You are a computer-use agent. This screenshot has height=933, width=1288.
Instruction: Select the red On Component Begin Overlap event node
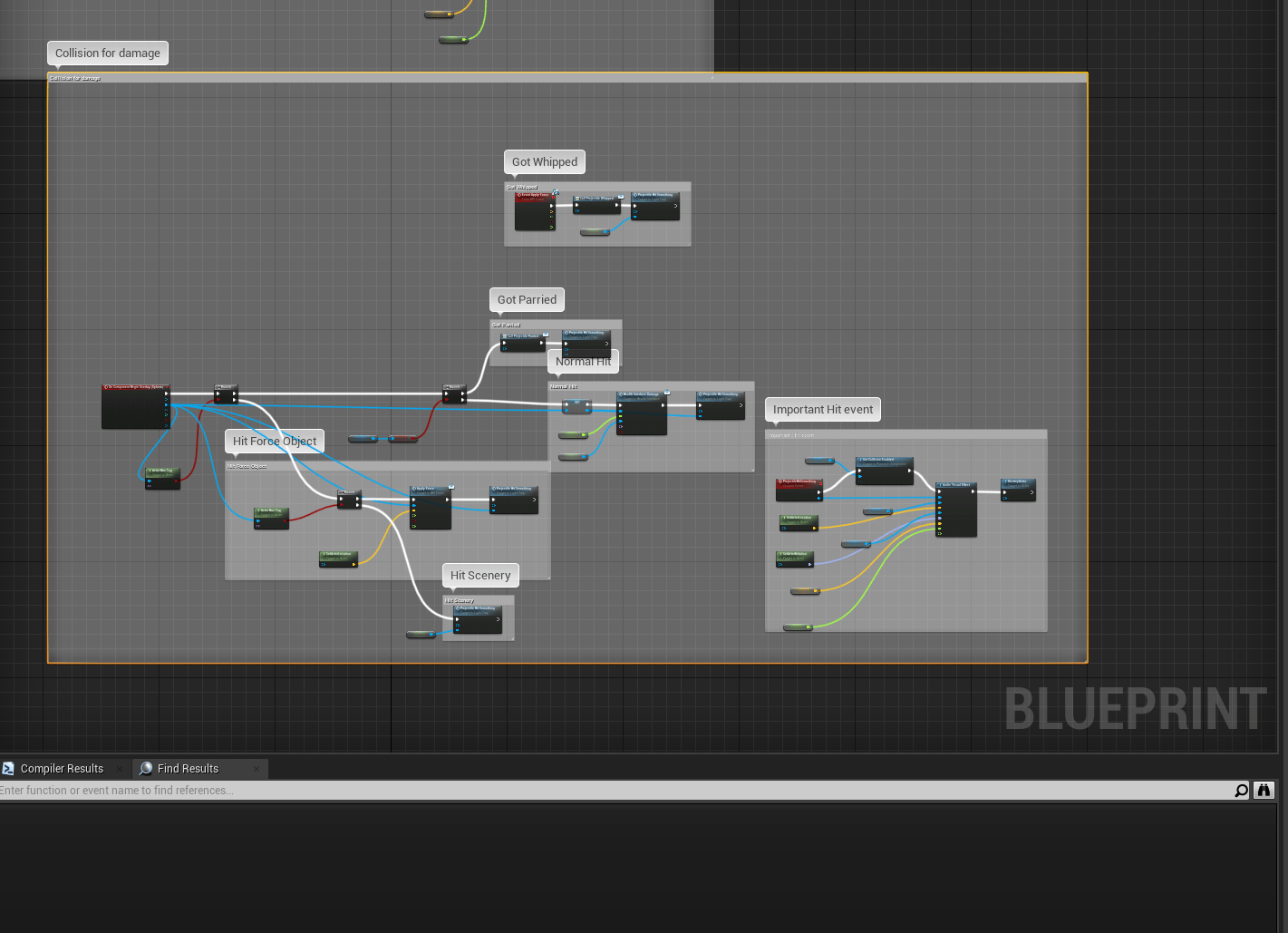[x=135, y=406]
